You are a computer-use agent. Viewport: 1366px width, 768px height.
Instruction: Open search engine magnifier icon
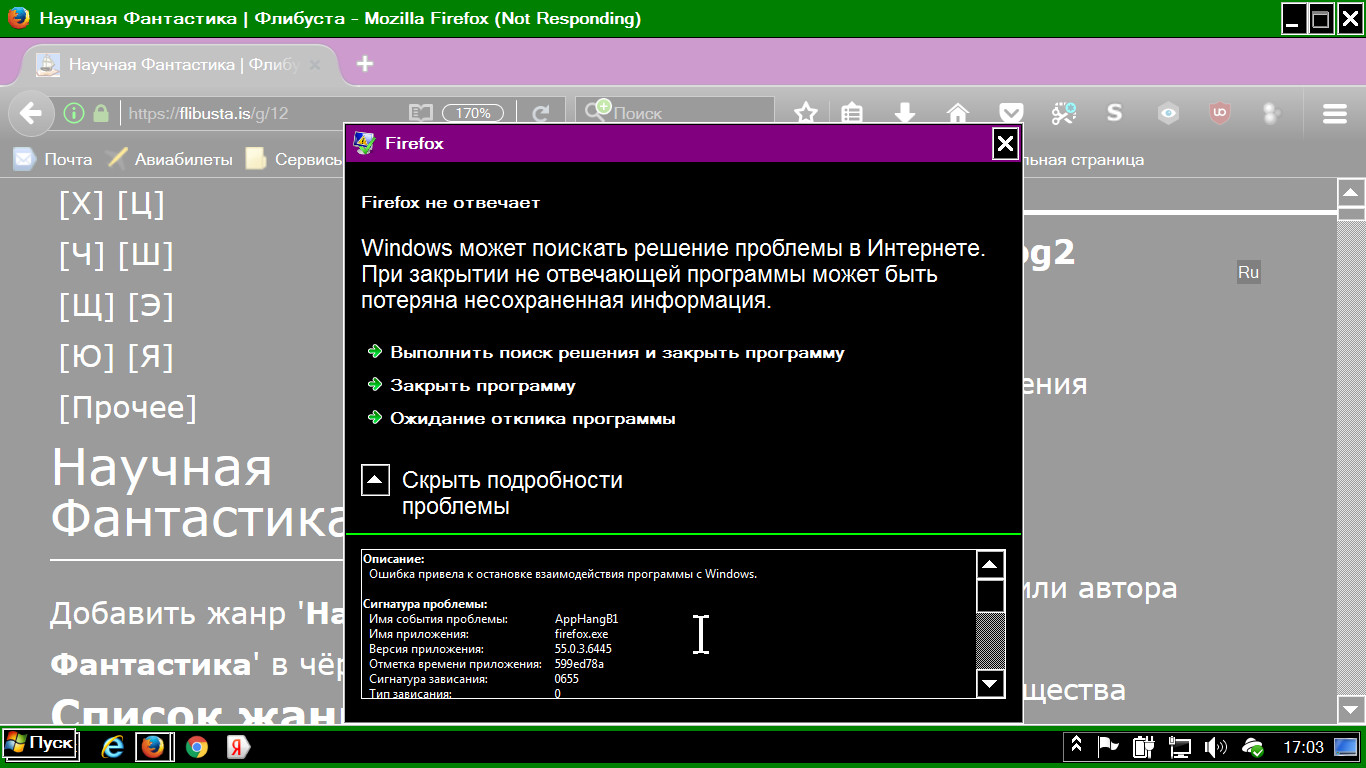tap(597, 111)
